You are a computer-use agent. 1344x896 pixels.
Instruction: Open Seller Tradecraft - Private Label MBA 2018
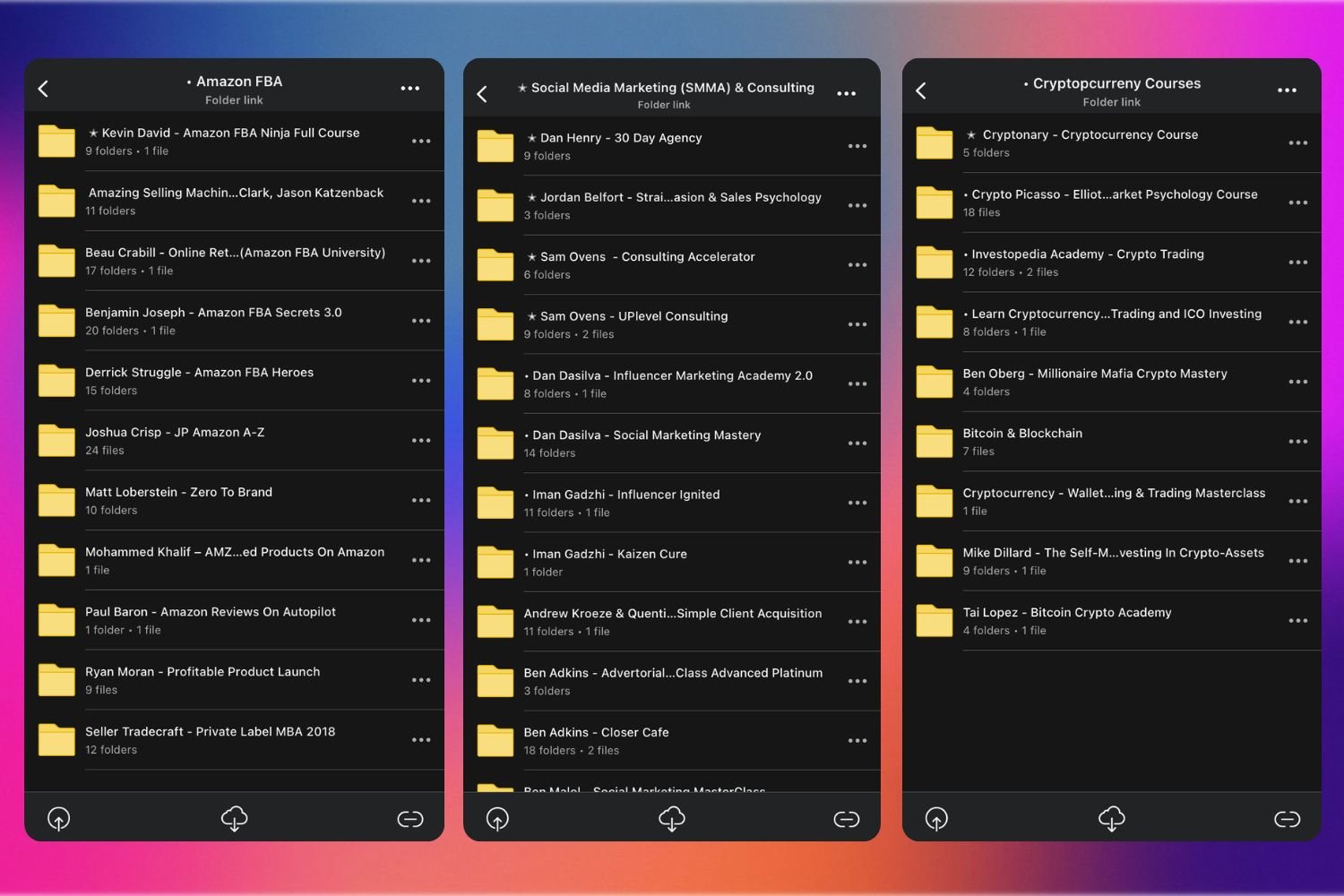pos(235,740)
